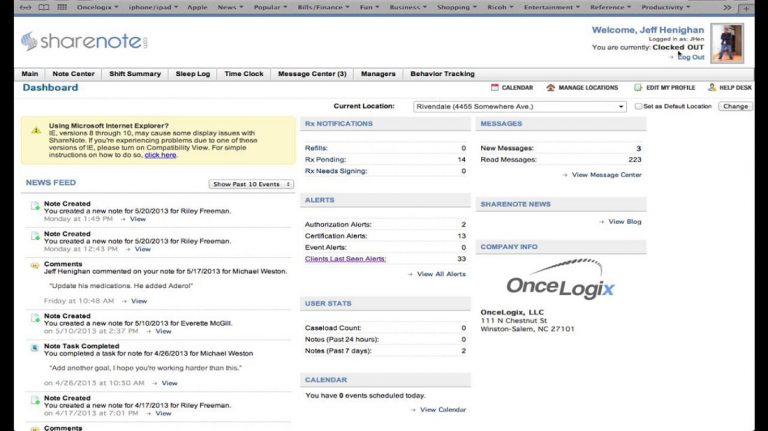Screen dimensions: 768x431
Task: Go to the Behavior Tracking tab
Action: 442,74
